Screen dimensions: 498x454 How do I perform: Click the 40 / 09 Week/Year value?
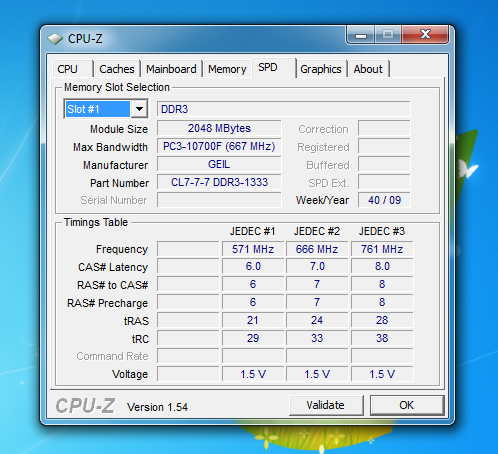[x=384, y=200]
